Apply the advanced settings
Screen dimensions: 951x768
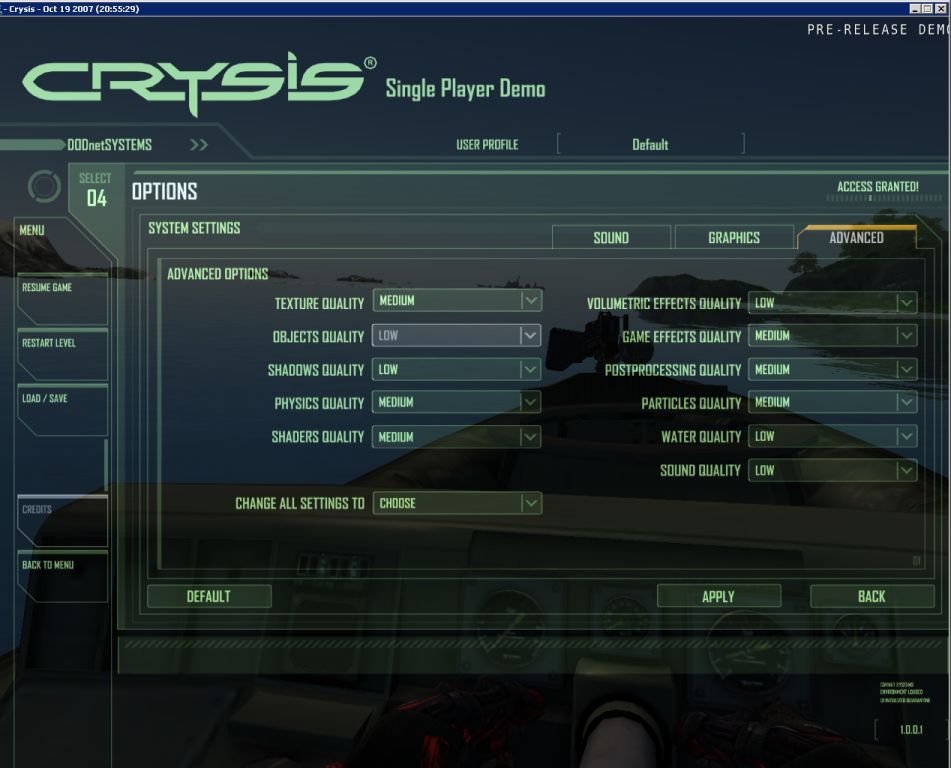pos(718,596)
